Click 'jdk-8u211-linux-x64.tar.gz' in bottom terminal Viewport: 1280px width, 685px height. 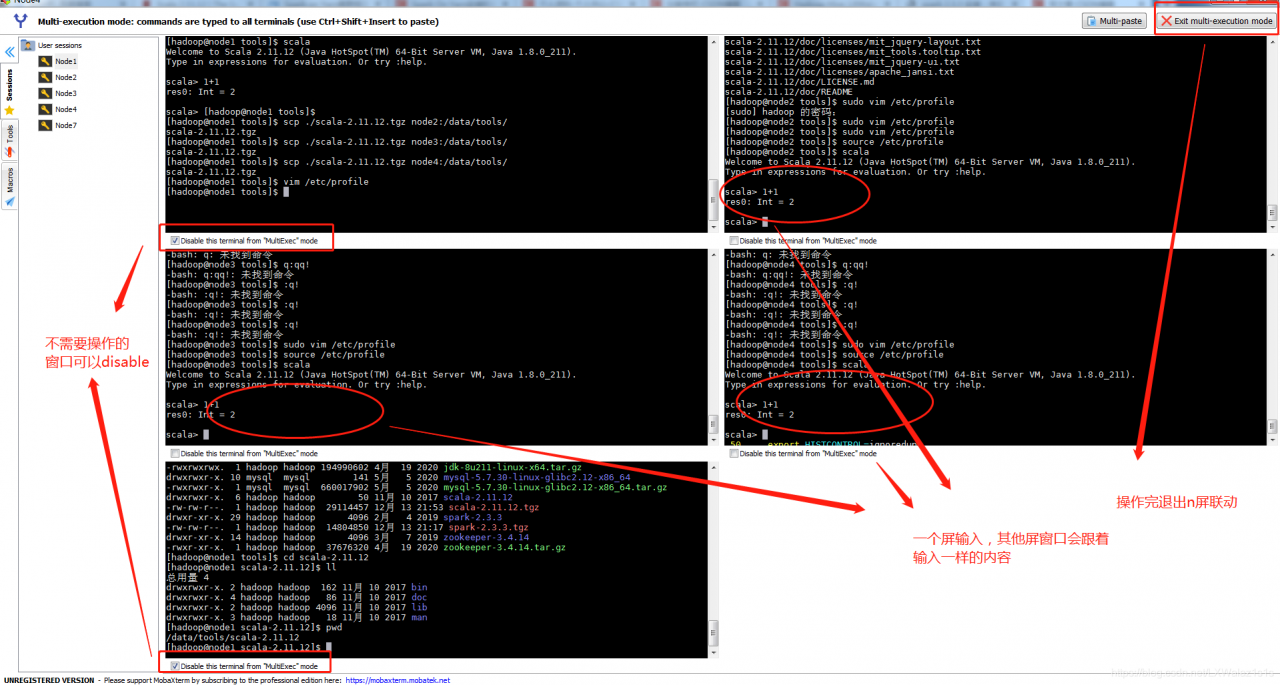click(512, 467)
